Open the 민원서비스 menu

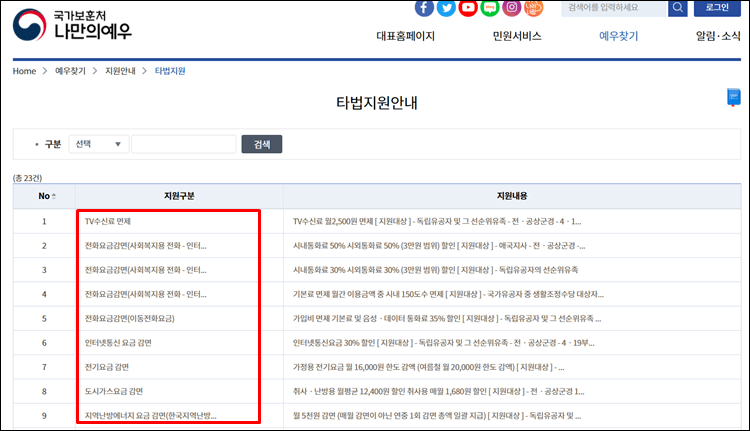click(517, 36)
